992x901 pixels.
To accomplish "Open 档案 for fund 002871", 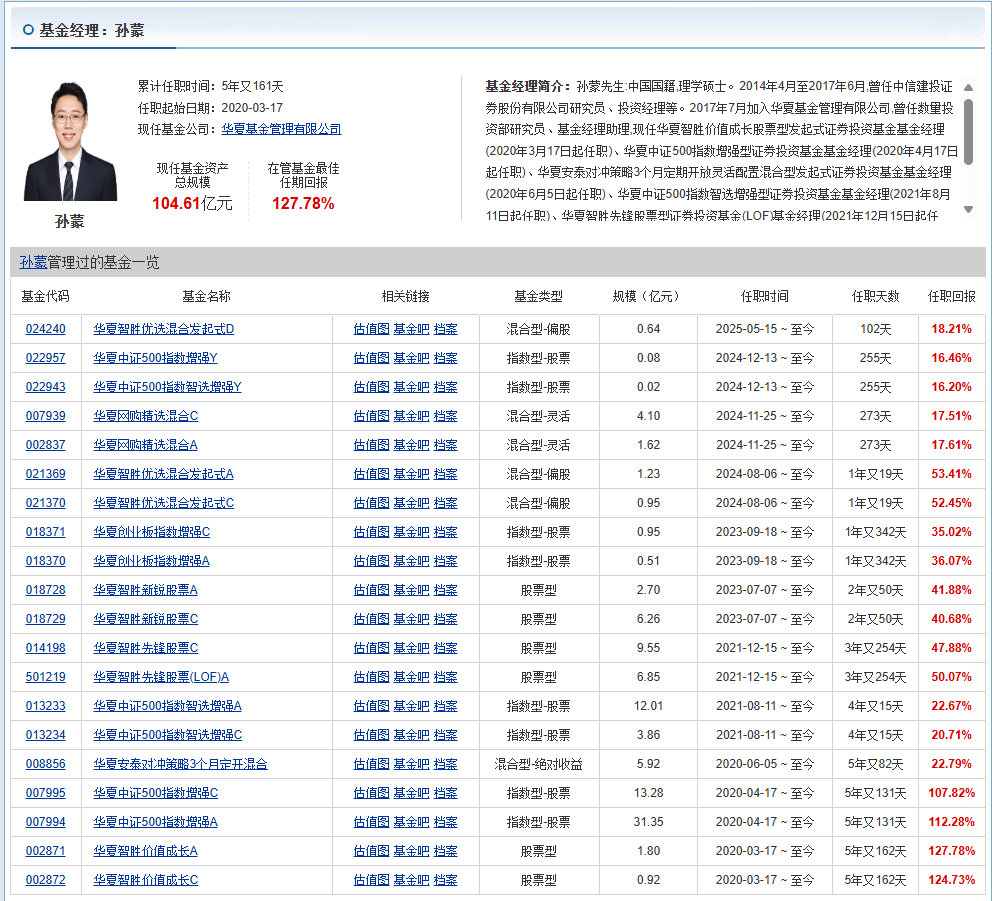I will click(x=445, y=851).
